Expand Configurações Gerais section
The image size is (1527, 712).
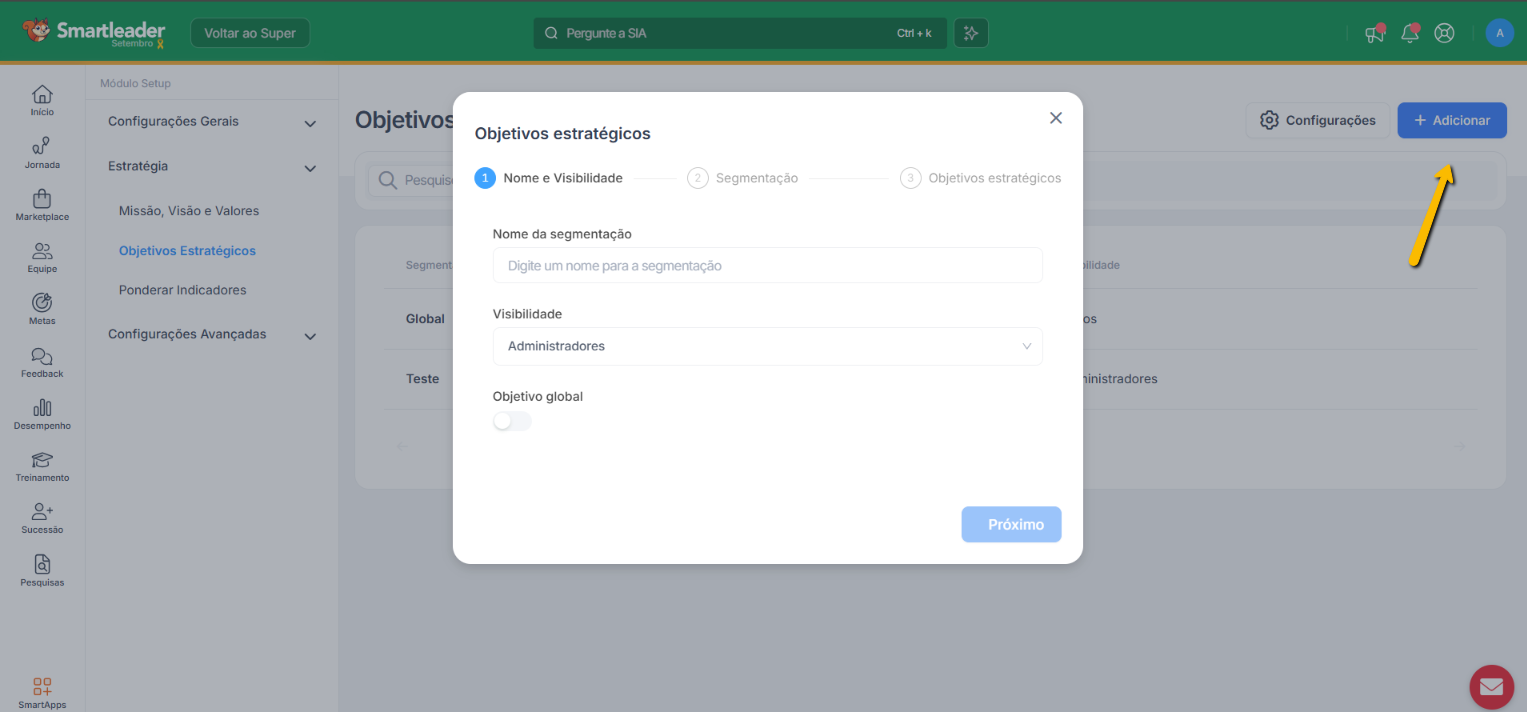pyautogui.click(x=310, y=123)
